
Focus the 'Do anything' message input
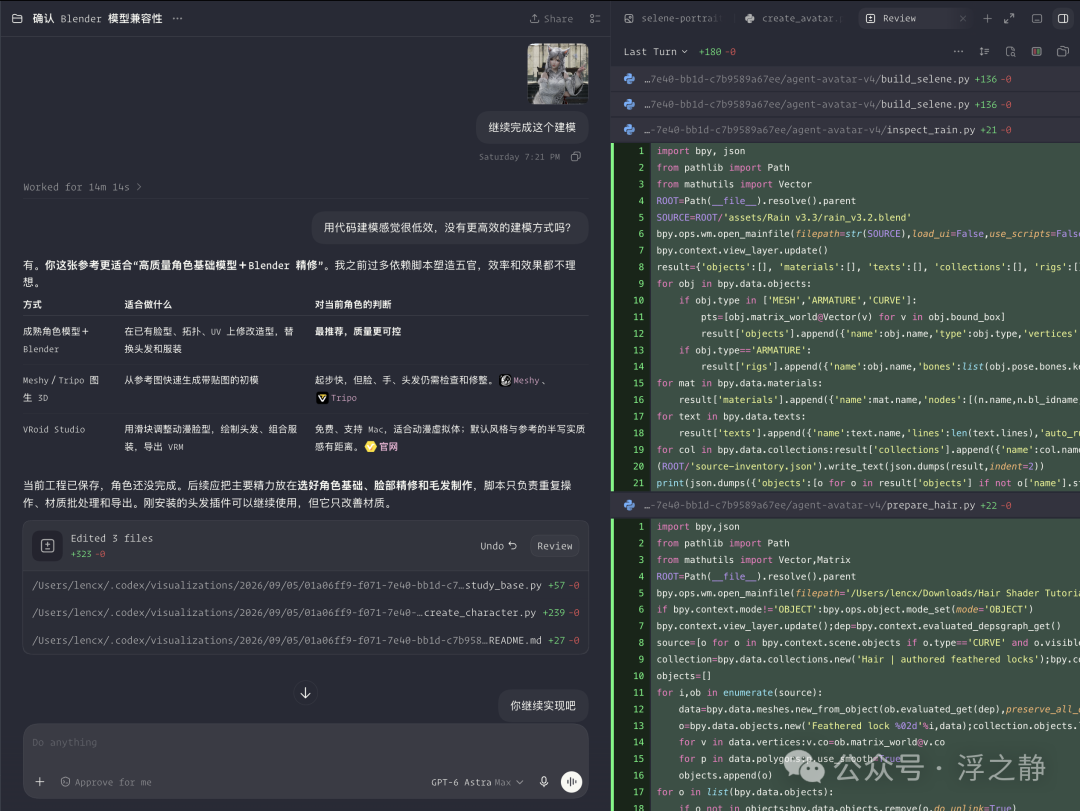pos(305,743)
